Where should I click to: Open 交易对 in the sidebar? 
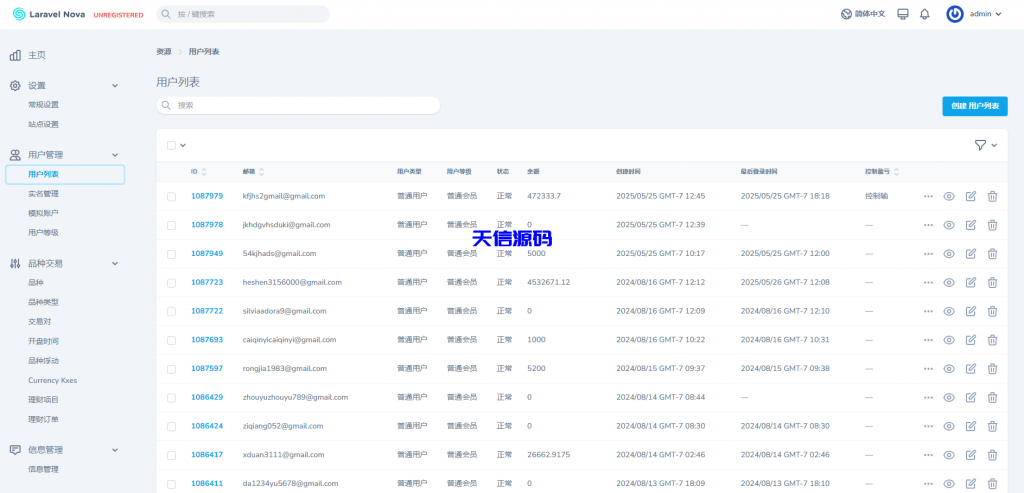pyautogui.click(x=39, y=321)
